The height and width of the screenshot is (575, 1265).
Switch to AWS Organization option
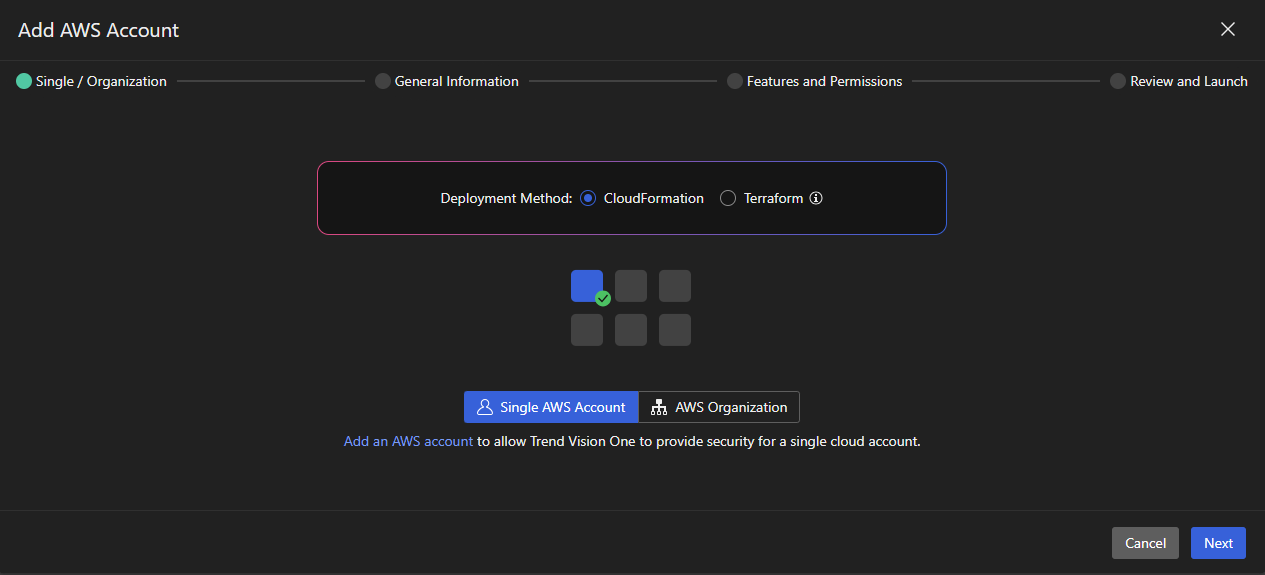click(719, 407)
